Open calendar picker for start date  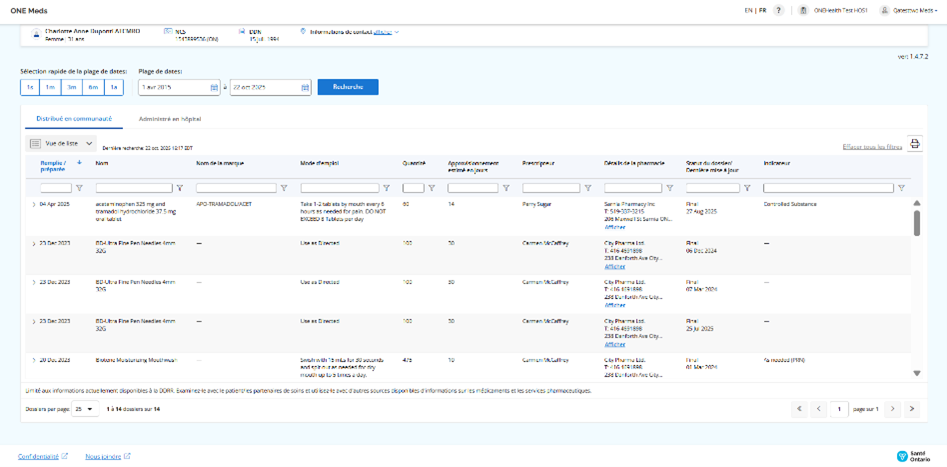214,88
